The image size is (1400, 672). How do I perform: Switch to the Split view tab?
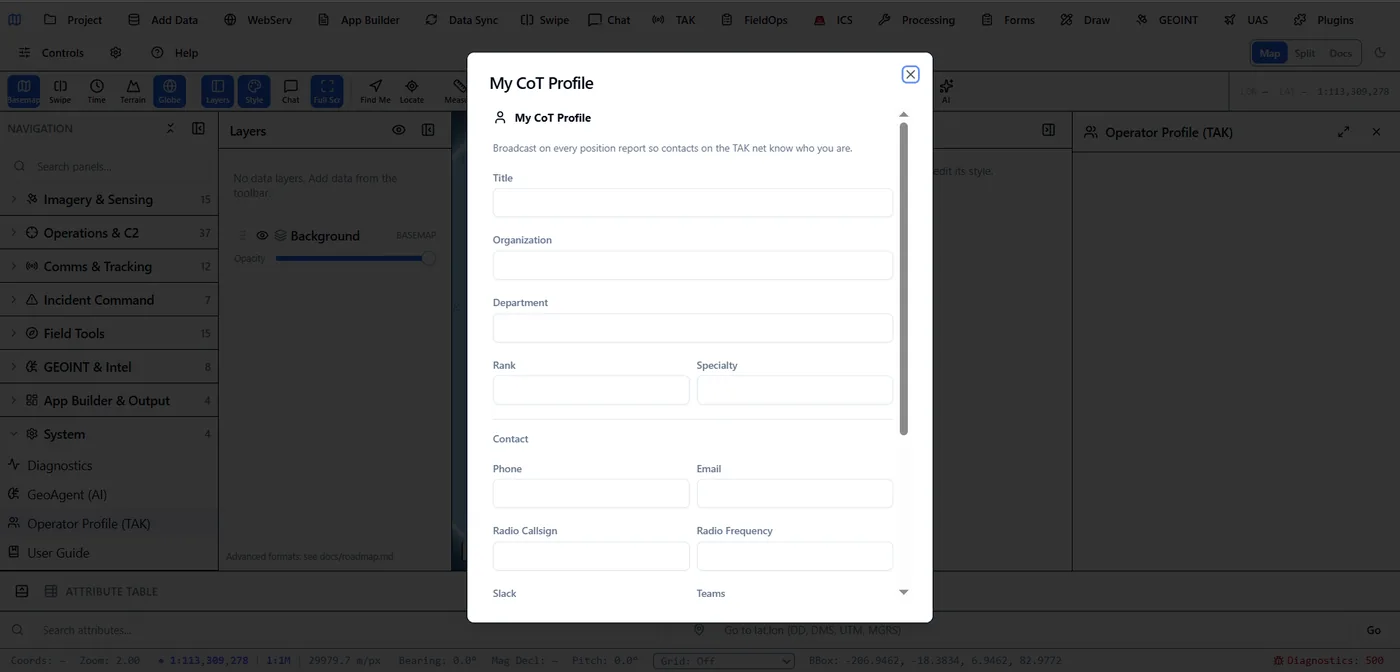click(x=1305, y=53)
